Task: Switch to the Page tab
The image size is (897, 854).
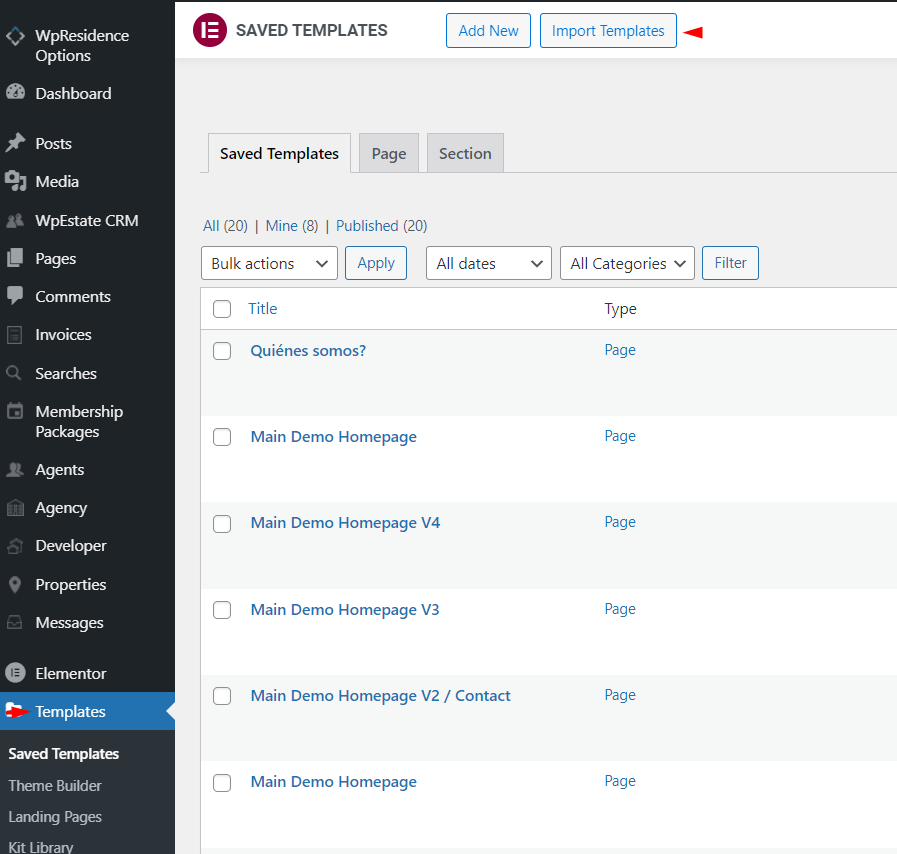Action: pos(389,153)
